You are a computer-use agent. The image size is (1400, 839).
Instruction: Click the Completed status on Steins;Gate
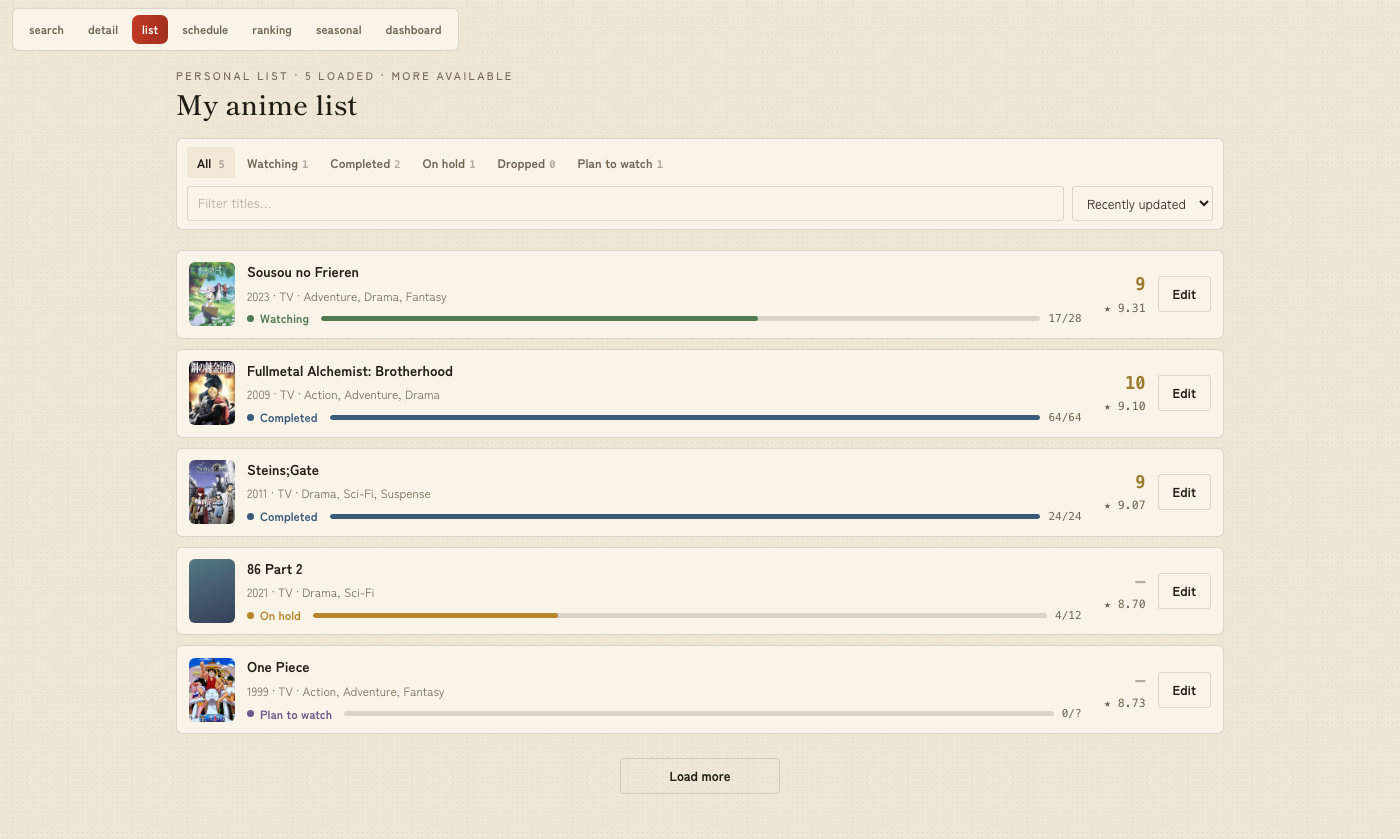[x=283, y=517]
